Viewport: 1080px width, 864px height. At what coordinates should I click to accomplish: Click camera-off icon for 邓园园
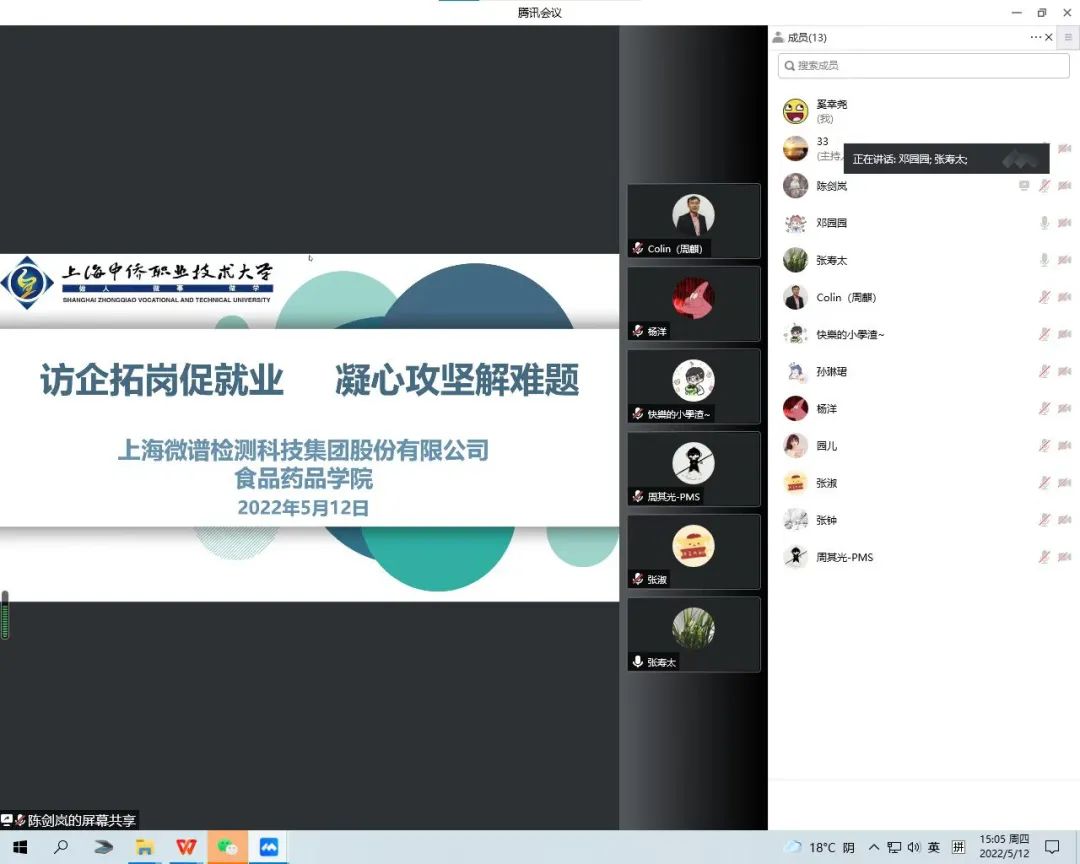click(x=1064, y=223)
